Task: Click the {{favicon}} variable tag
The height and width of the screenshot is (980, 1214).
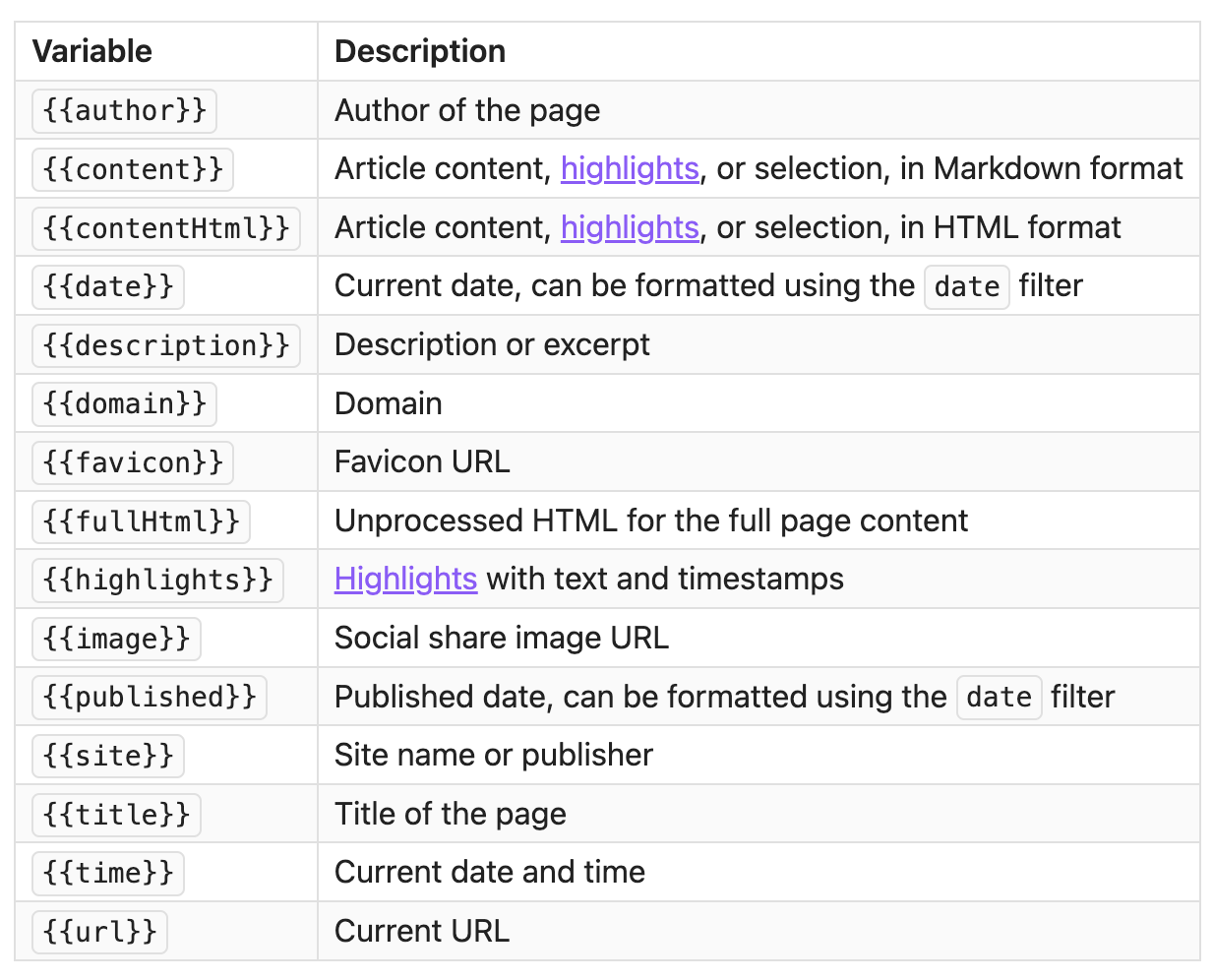Action: (x=133, y=462)
